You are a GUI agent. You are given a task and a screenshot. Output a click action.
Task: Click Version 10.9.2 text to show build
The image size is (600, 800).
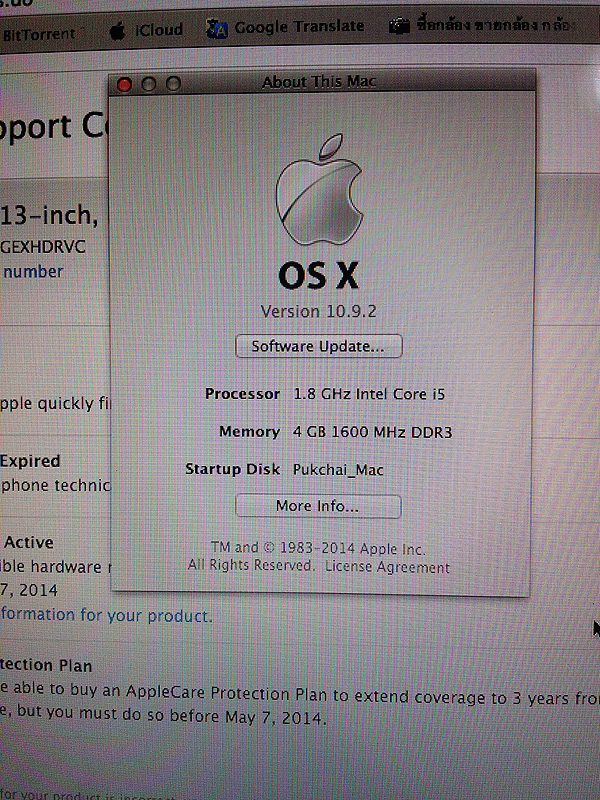click(x=318, y=311)
